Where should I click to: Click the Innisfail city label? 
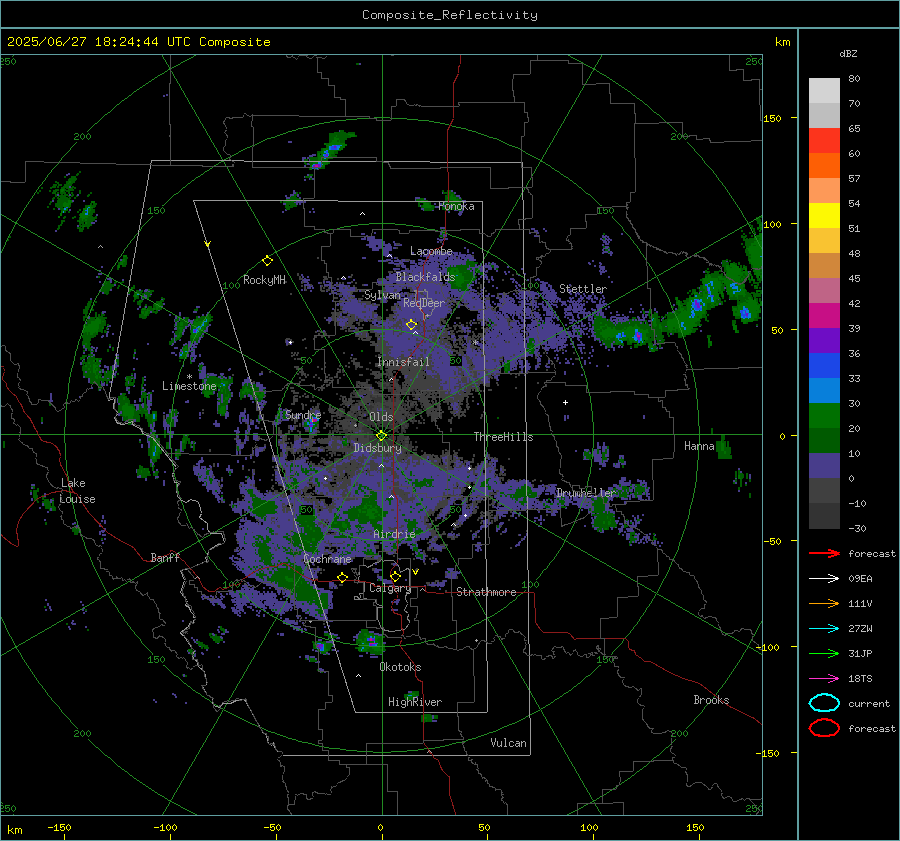click(403, 362)
